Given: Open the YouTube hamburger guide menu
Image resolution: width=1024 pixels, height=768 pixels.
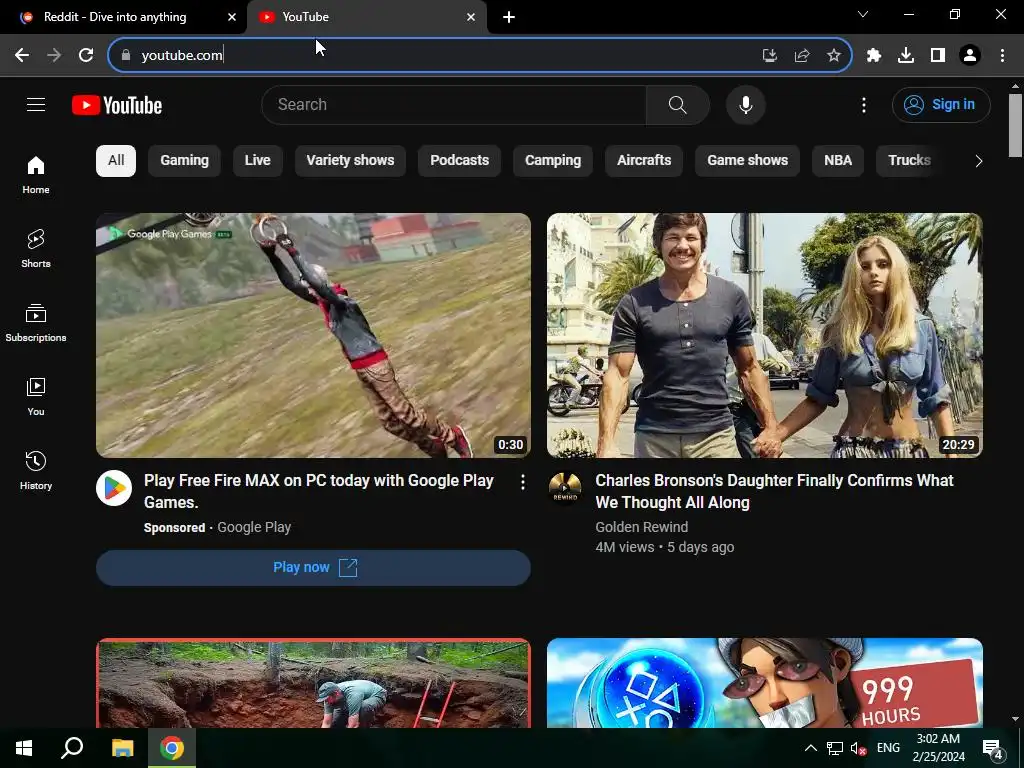Looking at the screenshot, I should [36, 104].
